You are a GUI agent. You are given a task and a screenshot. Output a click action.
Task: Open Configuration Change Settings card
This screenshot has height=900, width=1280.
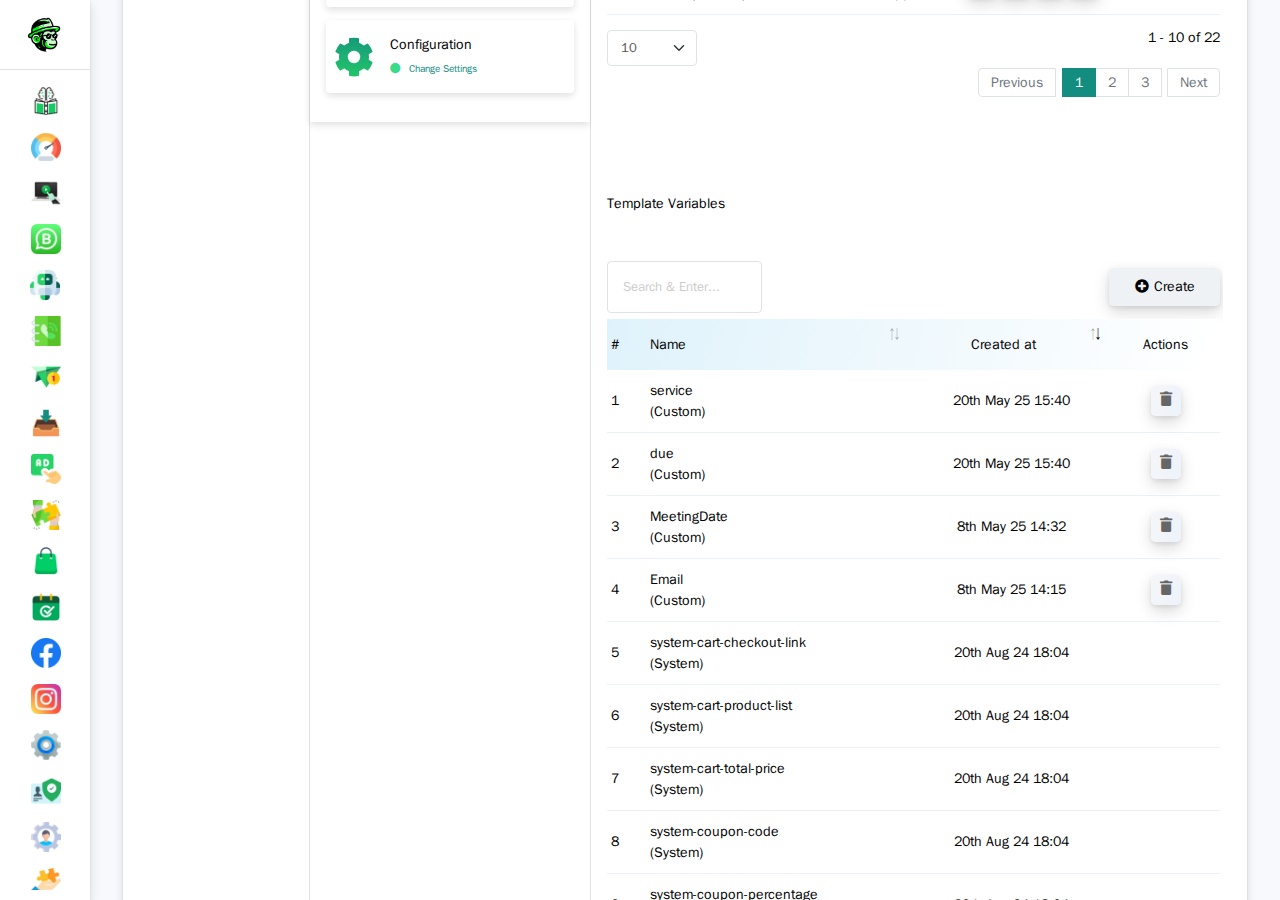pyautogui.click(x=450, y=57)
